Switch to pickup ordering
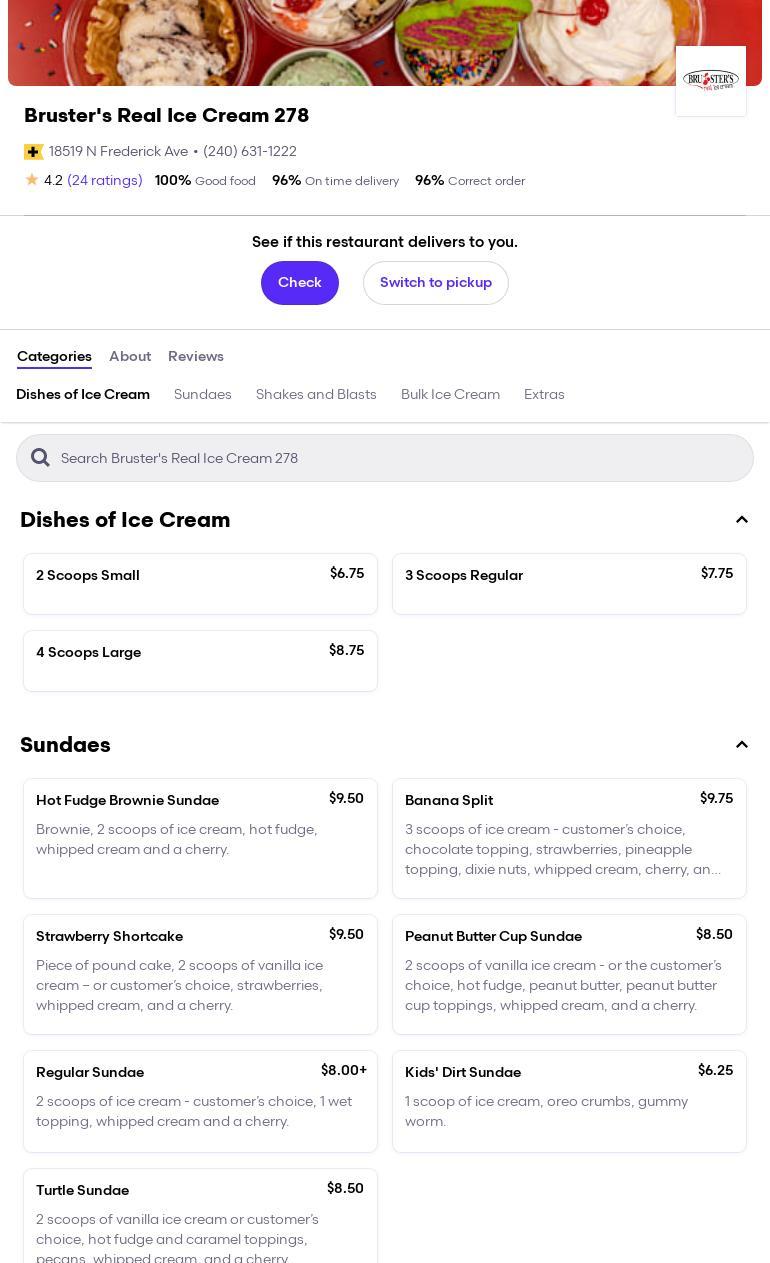 (x=435, y=283)
